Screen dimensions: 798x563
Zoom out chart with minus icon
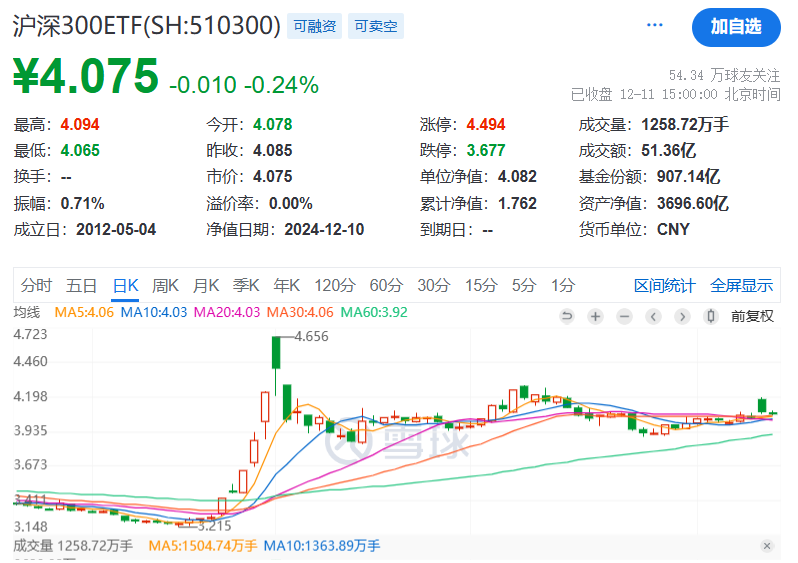pyautogui.click(x=624, y=317)
